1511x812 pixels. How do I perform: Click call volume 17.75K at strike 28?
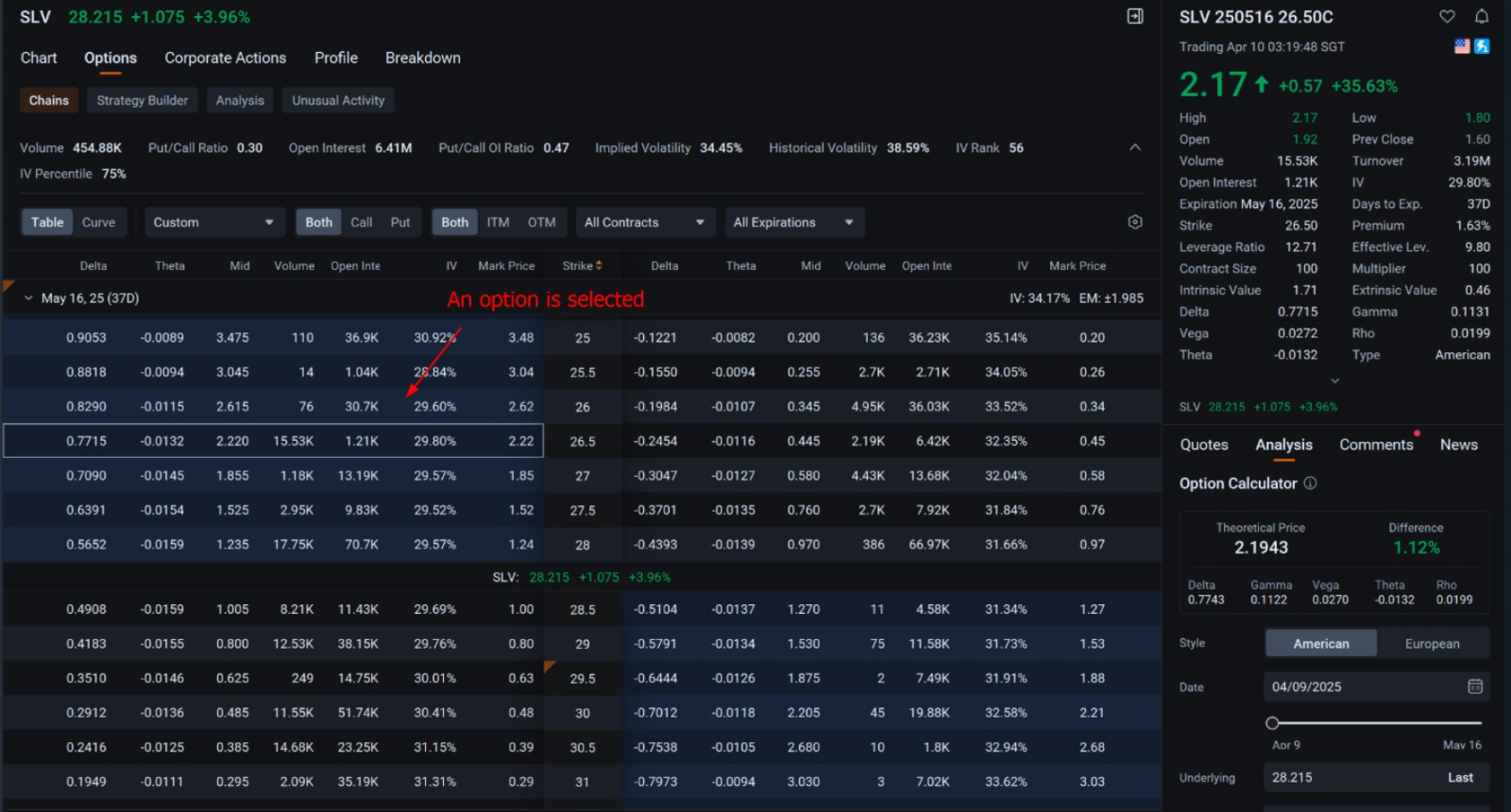click(x=294, y=545)
